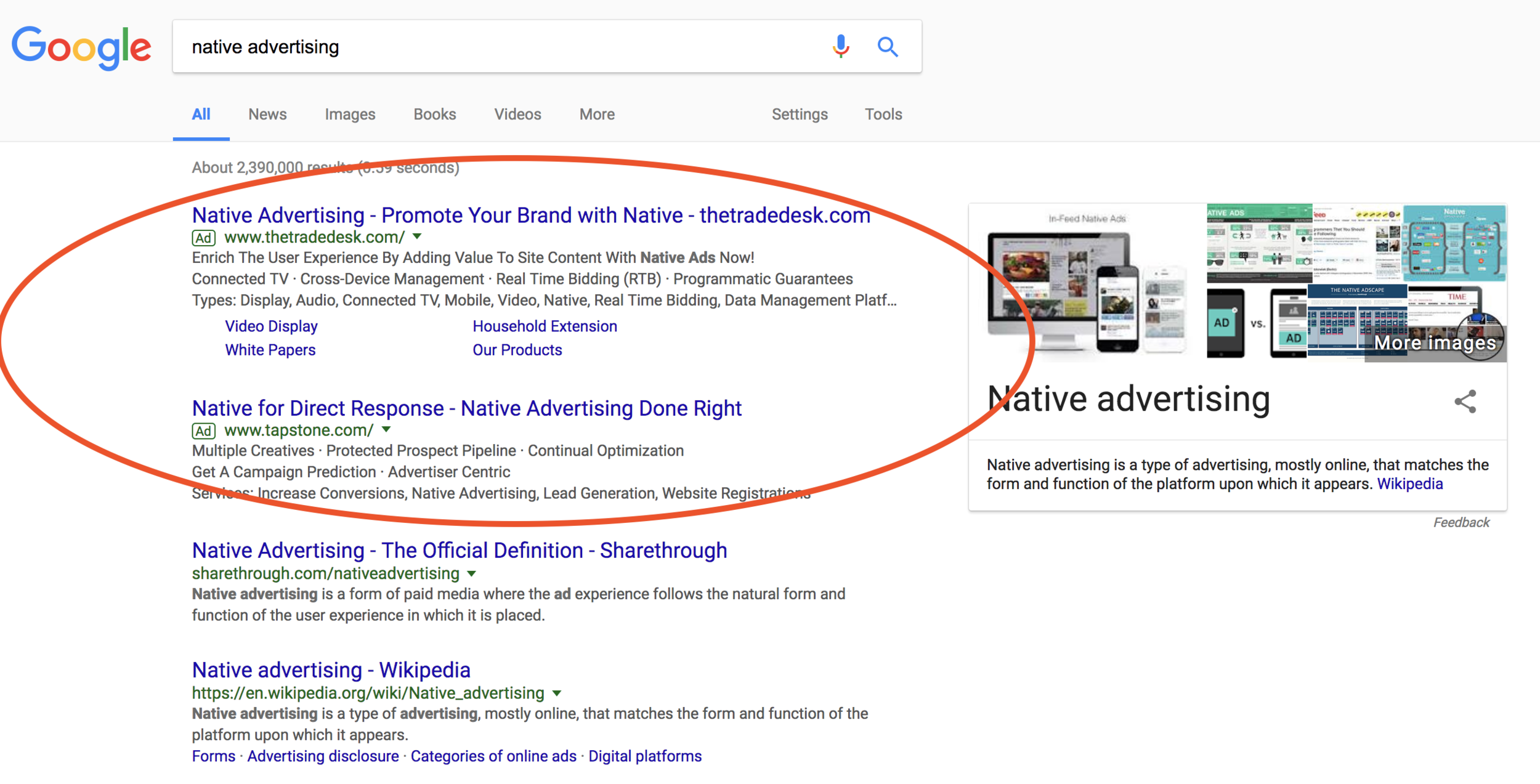Screen dimensions: 1540x784
Task: Click the blue magnifying glass search icon
Action: click(887, 47)
